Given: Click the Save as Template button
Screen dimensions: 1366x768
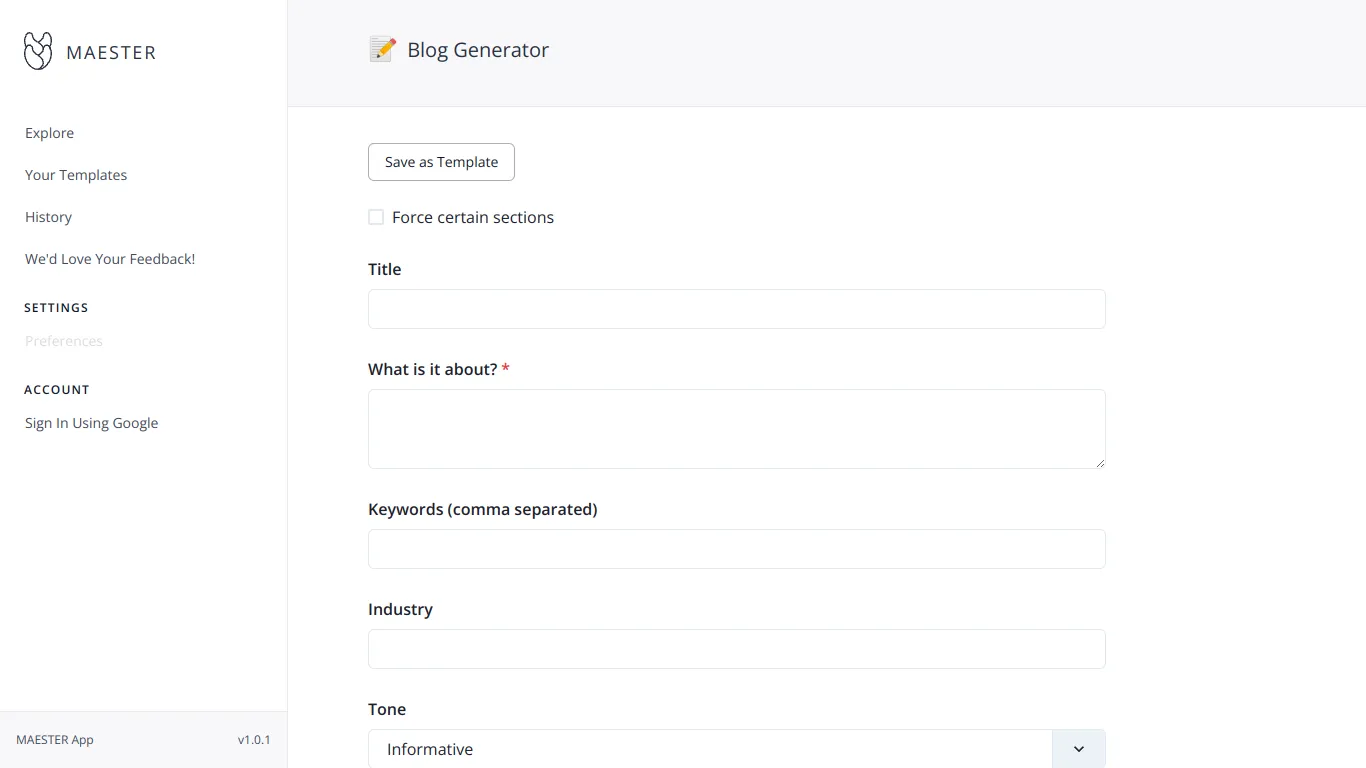Looking at the screenshot, I should 440,161.
